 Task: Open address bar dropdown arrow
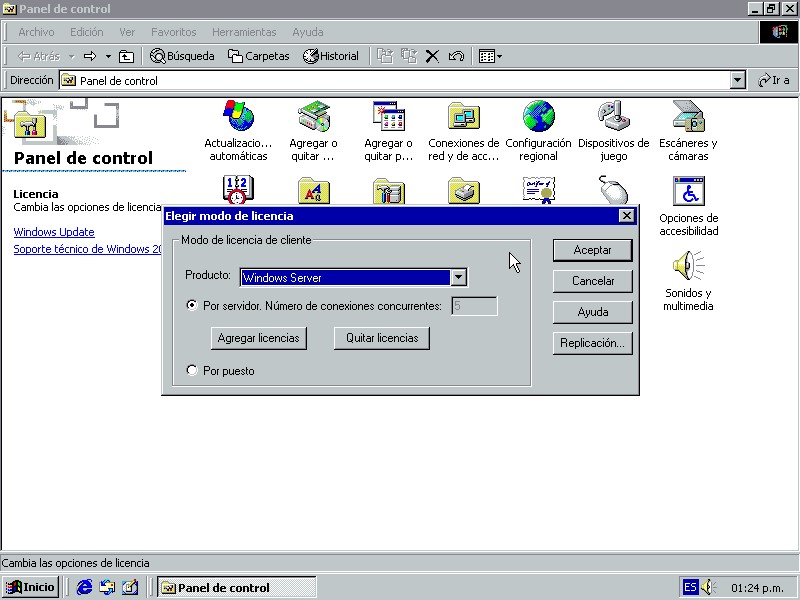tap(737, 80)
